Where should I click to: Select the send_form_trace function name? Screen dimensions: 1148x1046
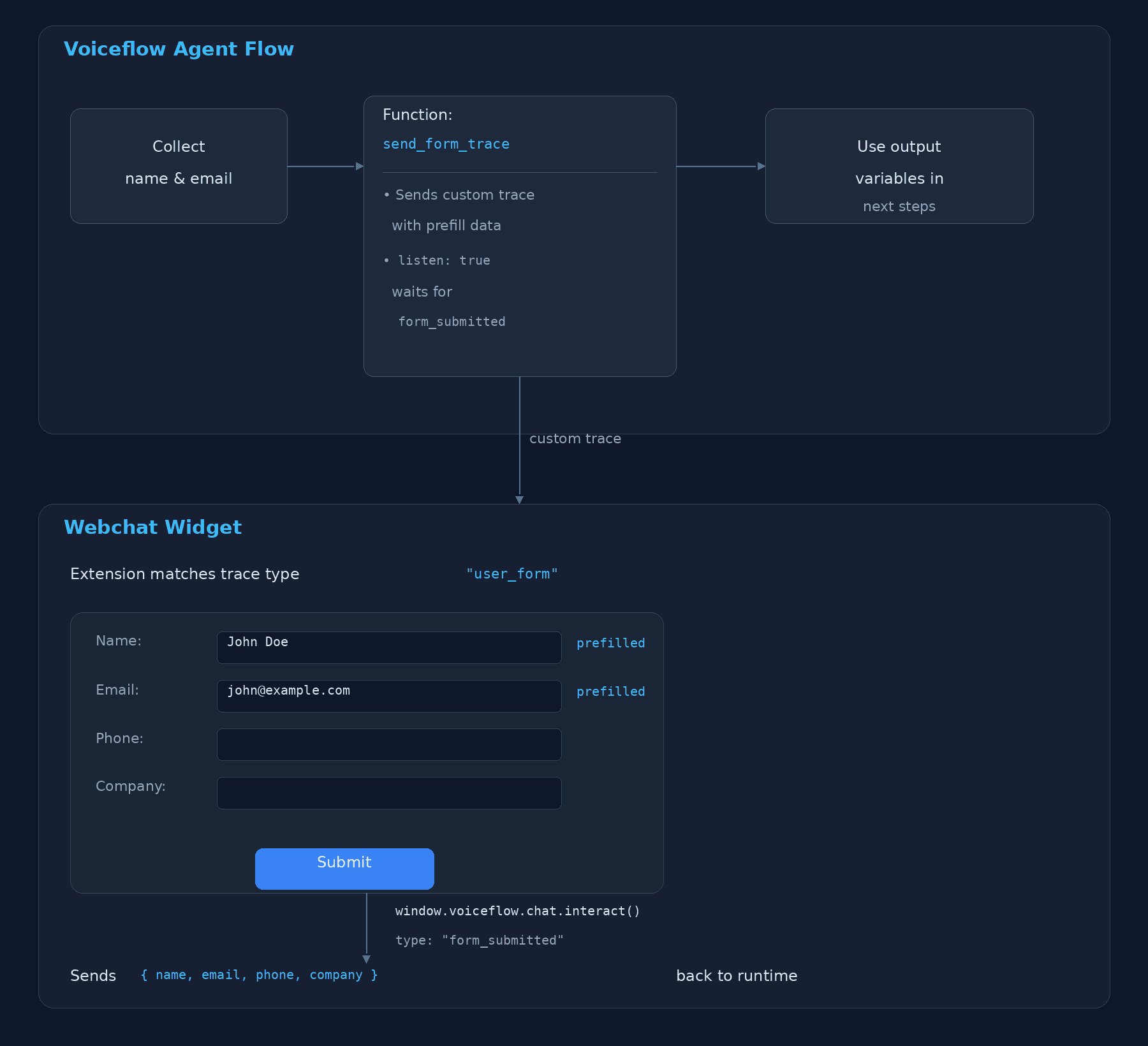[x=446, y=144]
